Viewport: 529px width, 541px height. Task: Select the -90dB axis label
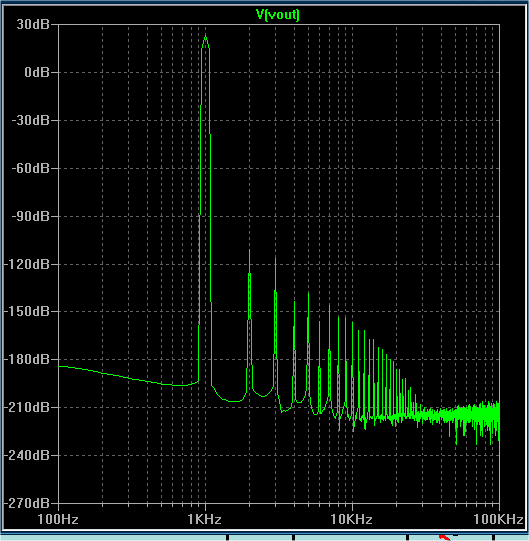(x=31, y=216)
